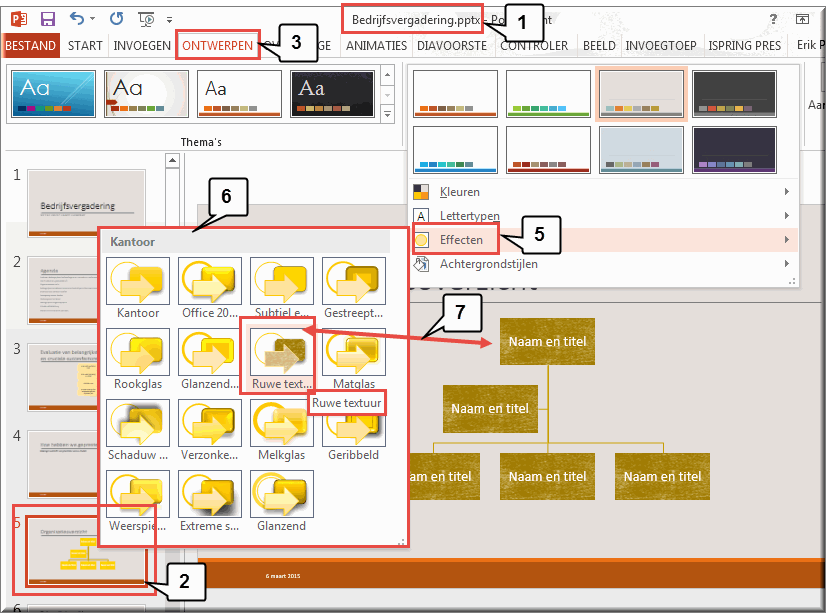Open the Kleuren submenu
Viewport: 826px width, 613px height.
[x=604, y=192]
